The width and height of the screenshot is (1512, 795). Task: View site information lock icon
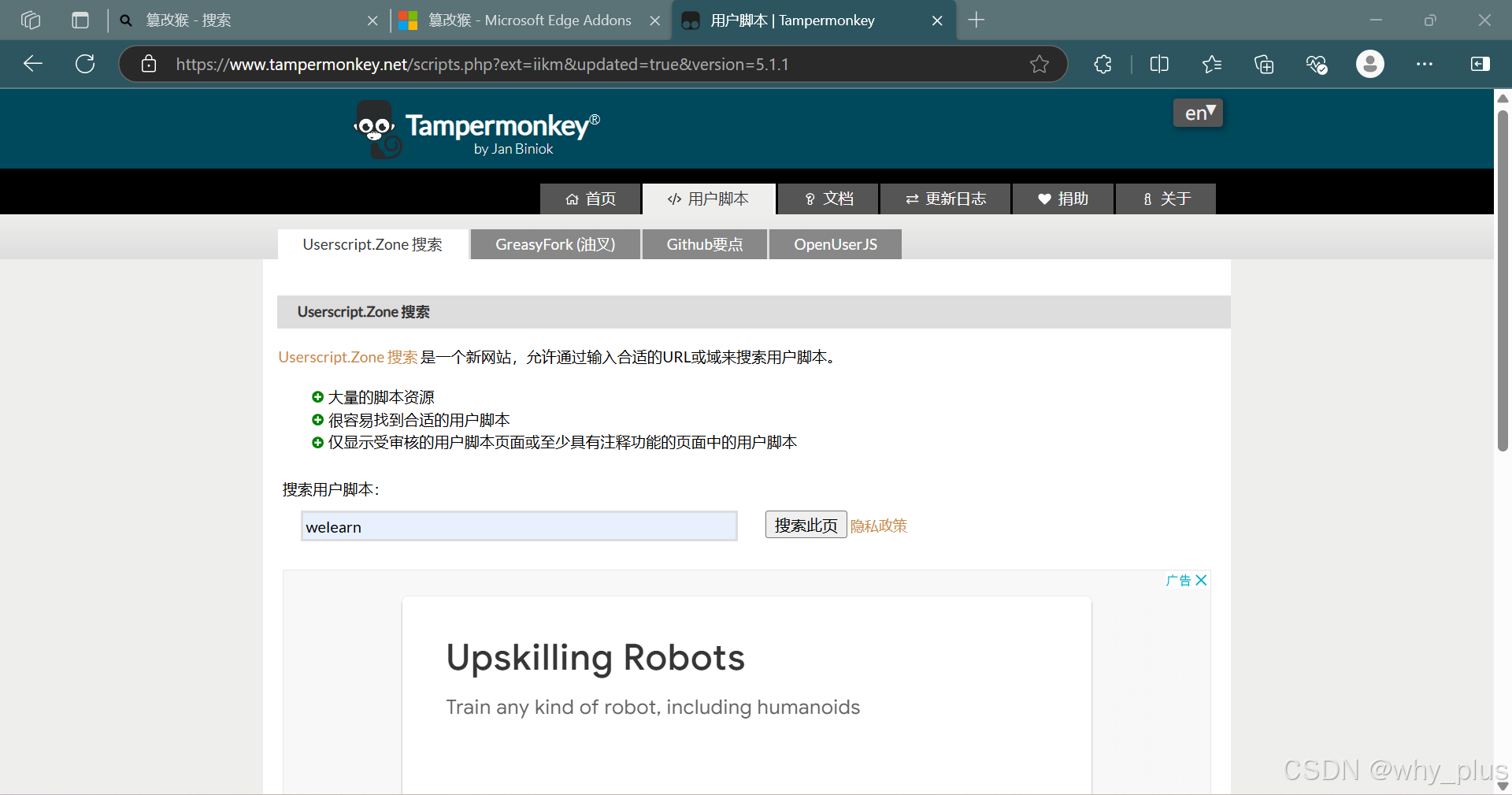click(x=149, y=64)
